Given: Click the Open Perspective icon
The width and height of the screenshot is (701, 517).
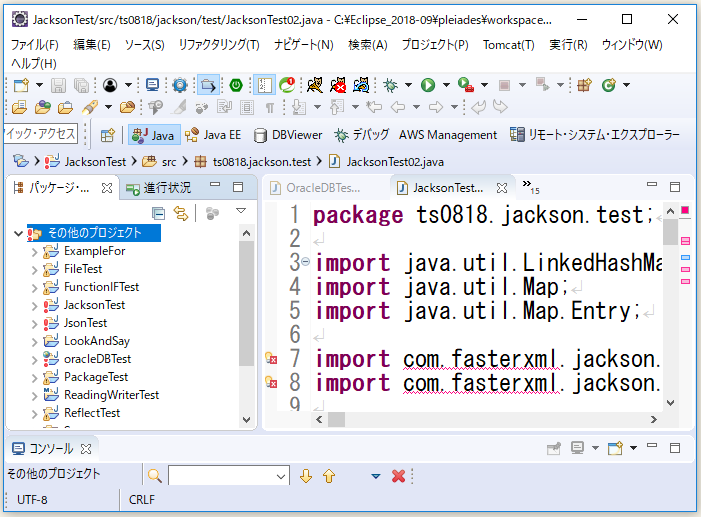Looking at the screenshot, I should 108,135.
